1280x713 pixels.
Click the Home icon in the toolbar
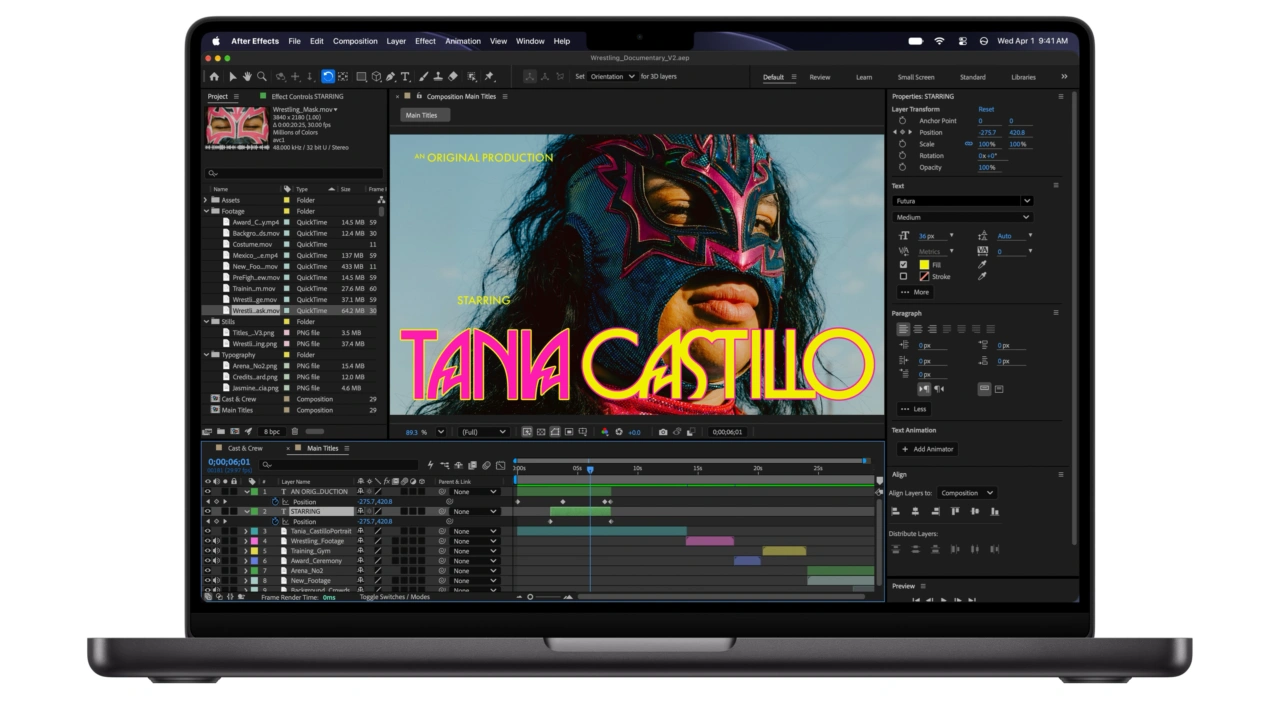coord(214,77)
